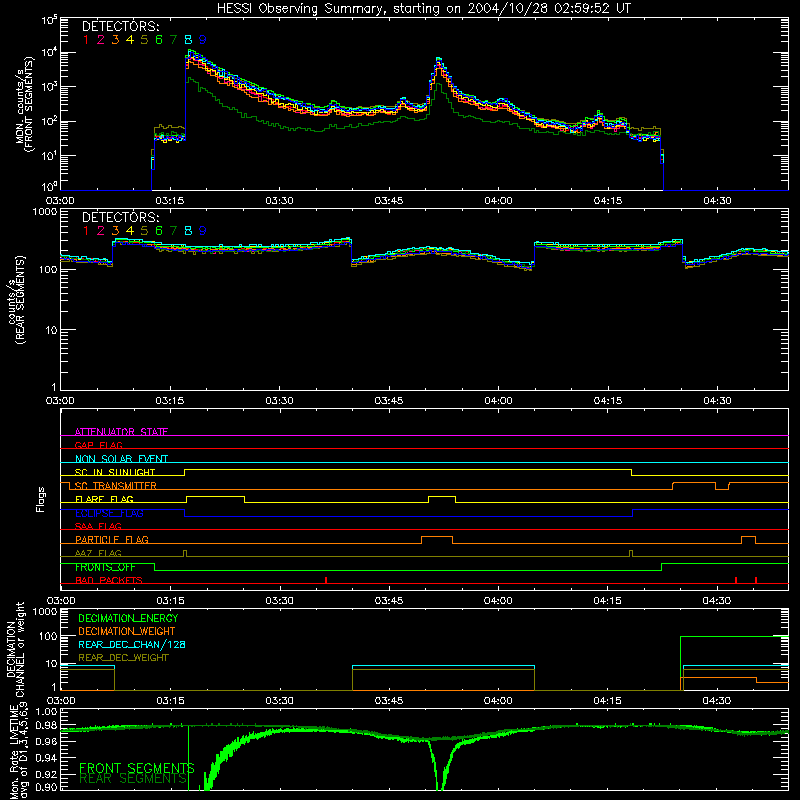800x800 pixels.
Task: Click blue detector 9 in rear segments legend
Action: point(203,231)
